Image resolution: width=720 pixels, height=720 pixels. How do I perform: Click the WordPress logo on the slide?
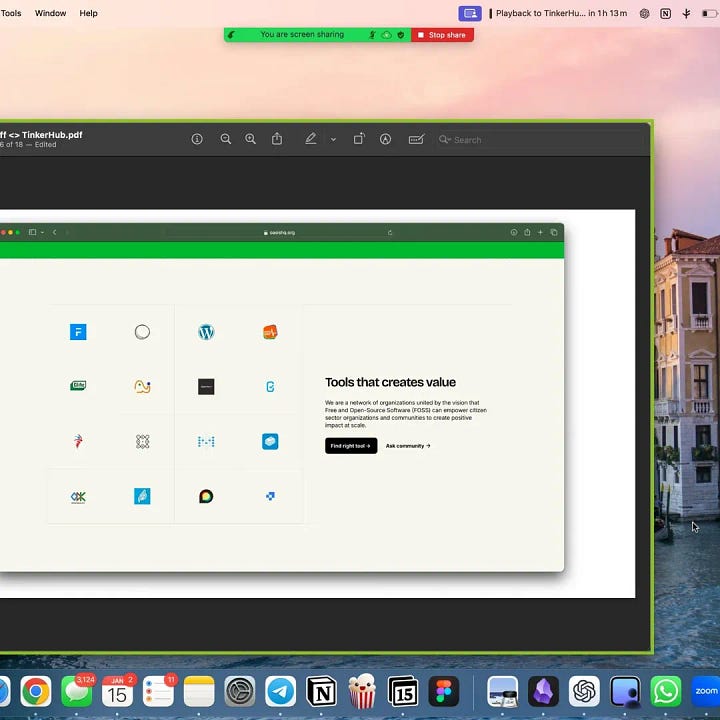click(206, 332)
